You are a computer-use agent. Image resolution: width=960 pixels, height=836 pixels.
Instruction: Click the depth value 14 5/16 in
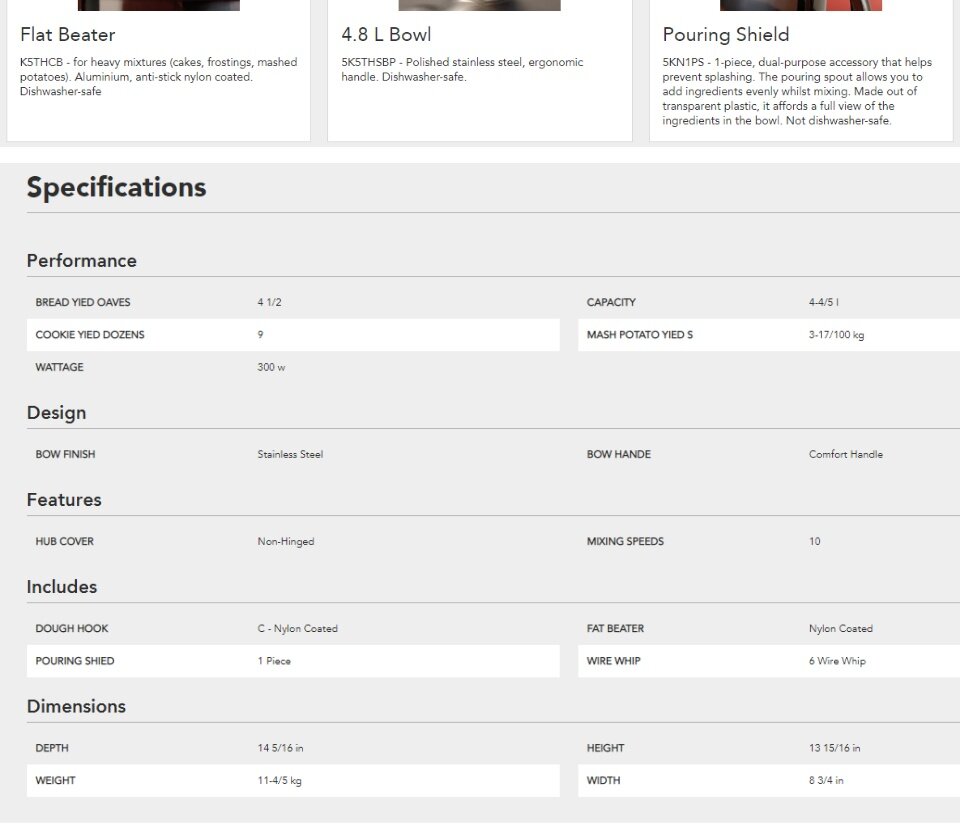tap(280, 747)
